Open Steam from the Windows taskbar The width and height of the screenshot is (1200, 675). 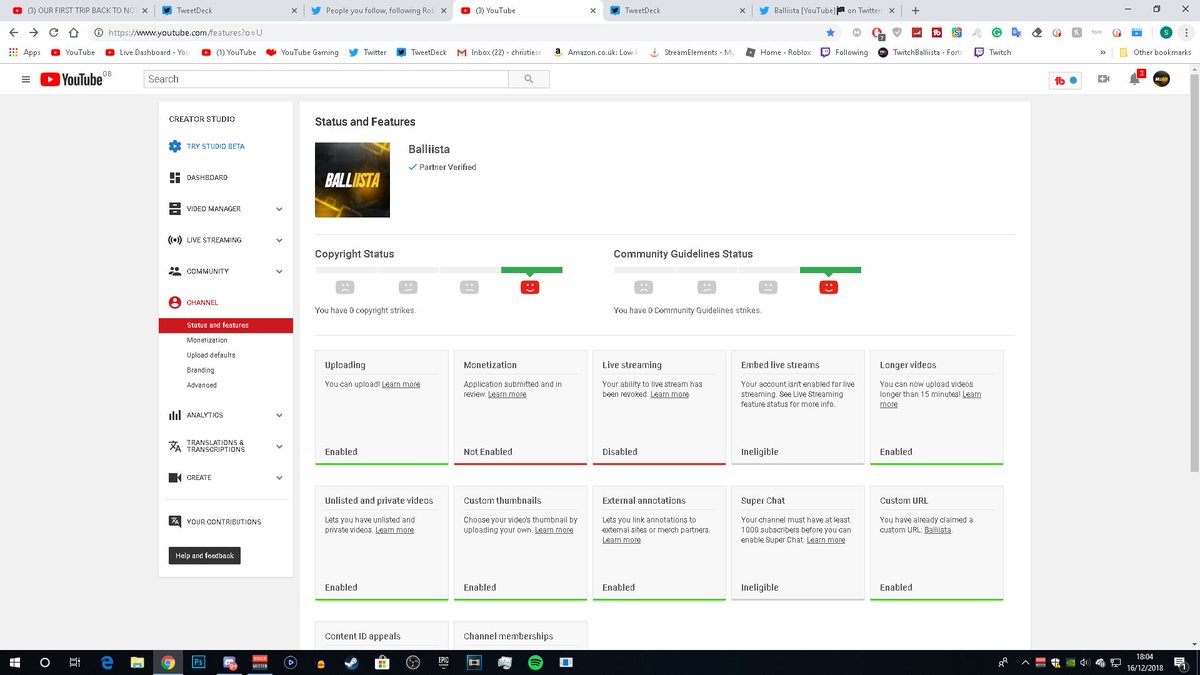point(350,662)
